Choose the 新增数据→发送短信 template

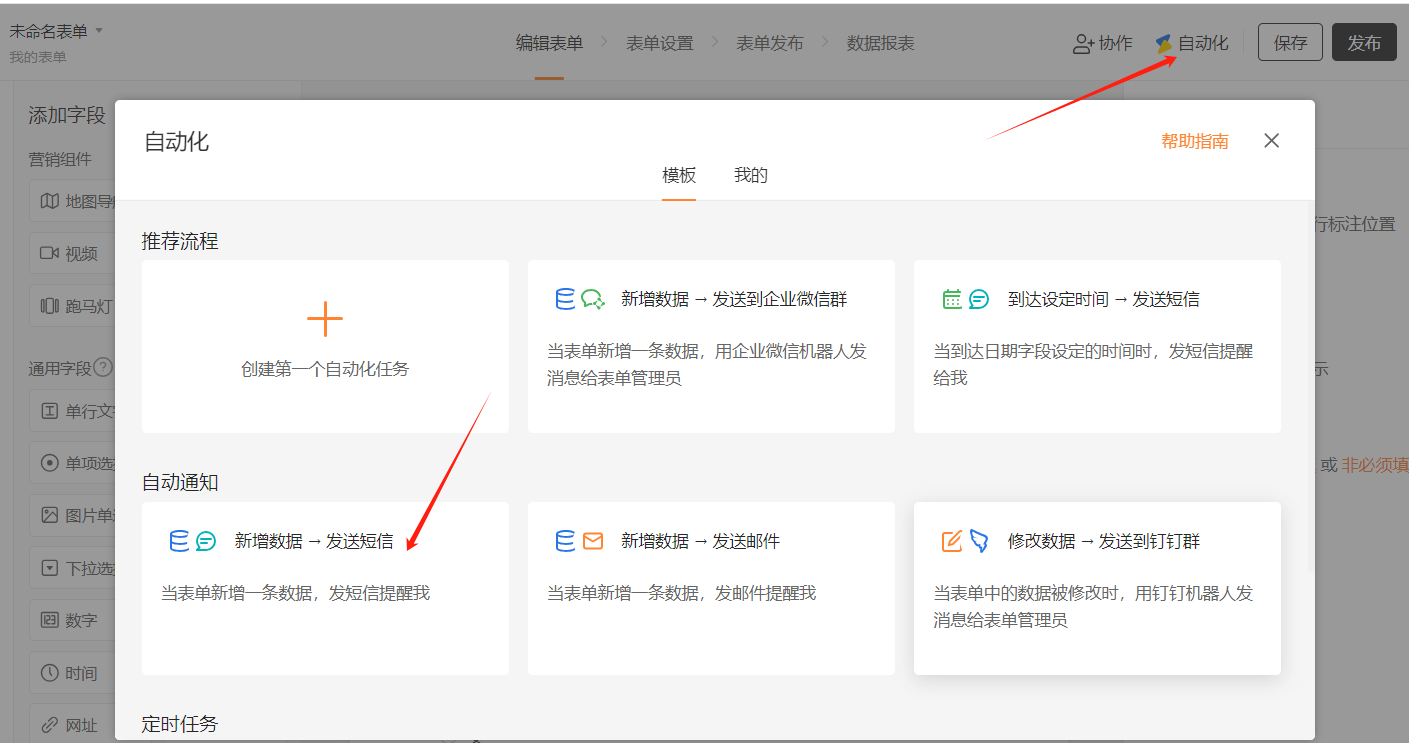(x=325, y=588)
